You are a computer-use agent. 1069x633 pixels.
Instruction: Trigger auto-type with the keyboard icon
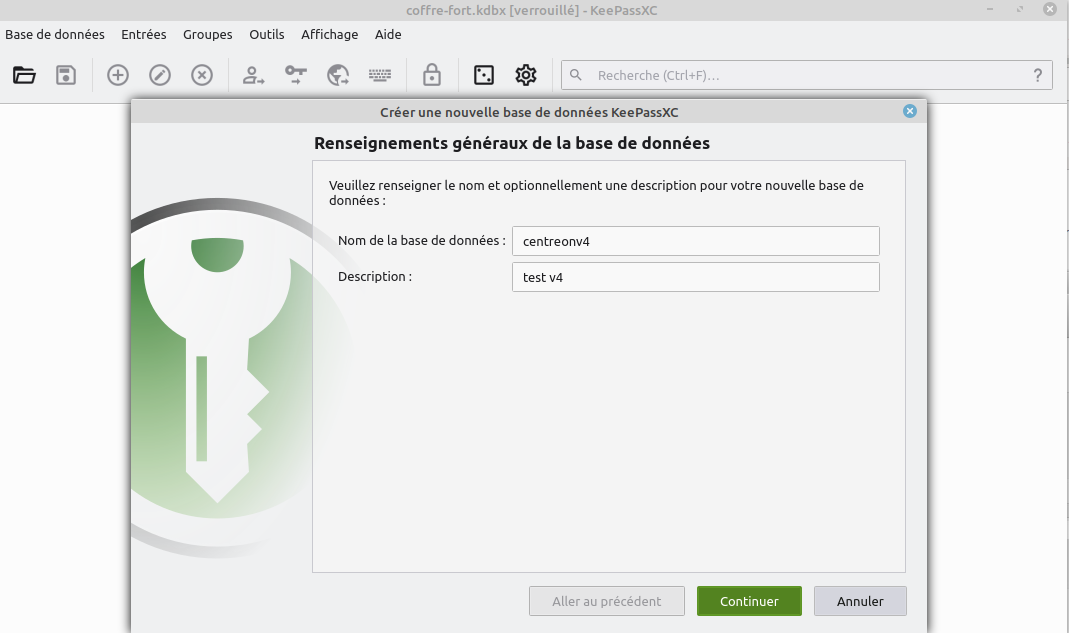pos(380,75)
